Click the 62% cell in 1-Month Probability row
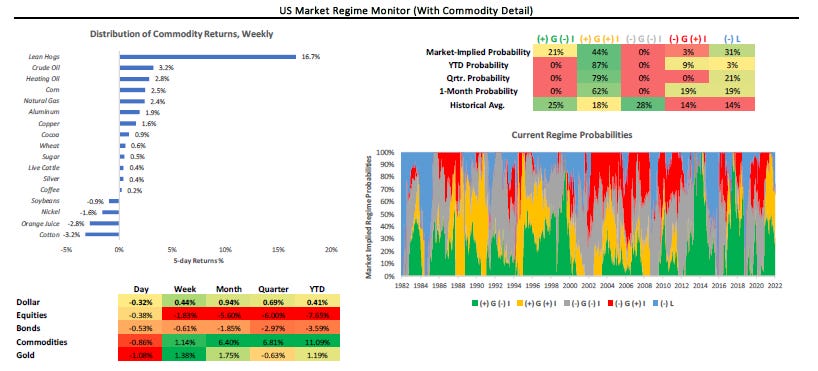 (599, 91)
